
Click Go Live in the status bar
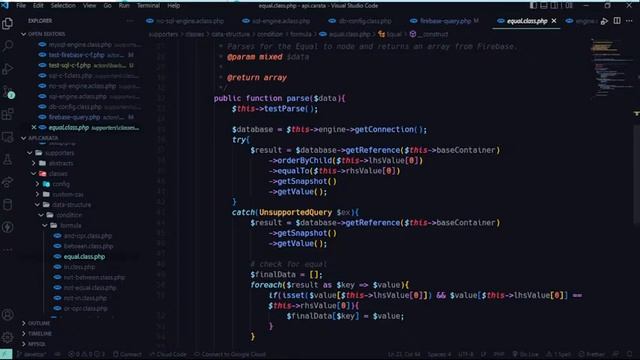pos(526,354)
